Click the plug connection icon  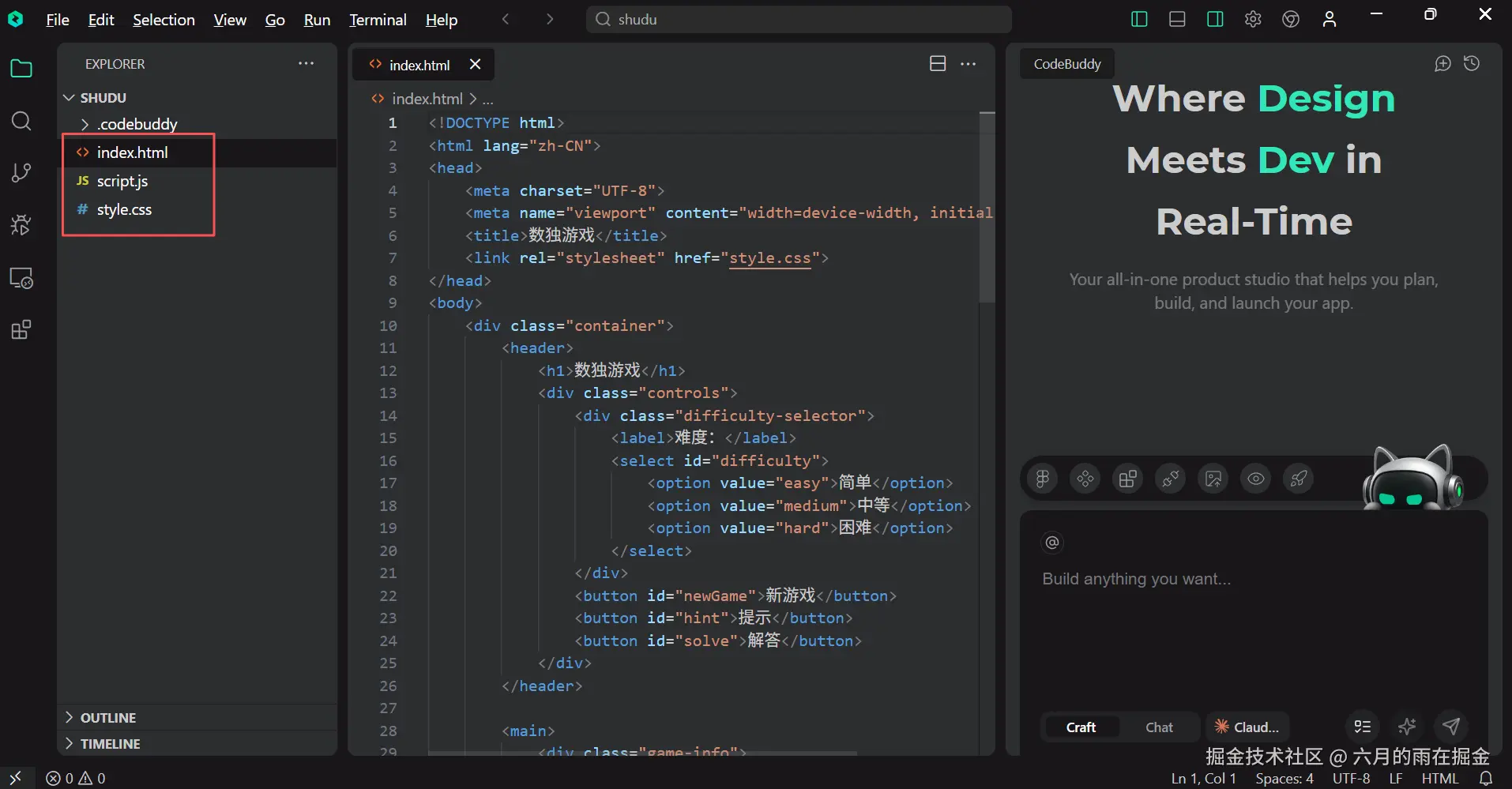(x=1171, y=478)
